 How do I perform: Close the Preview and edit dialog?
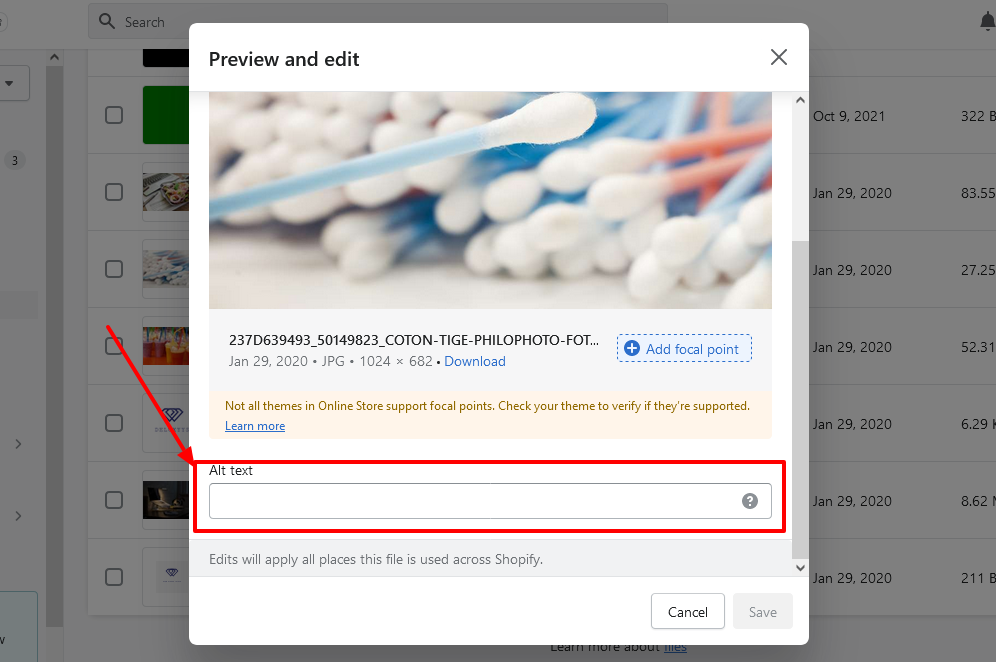point(779,57)
